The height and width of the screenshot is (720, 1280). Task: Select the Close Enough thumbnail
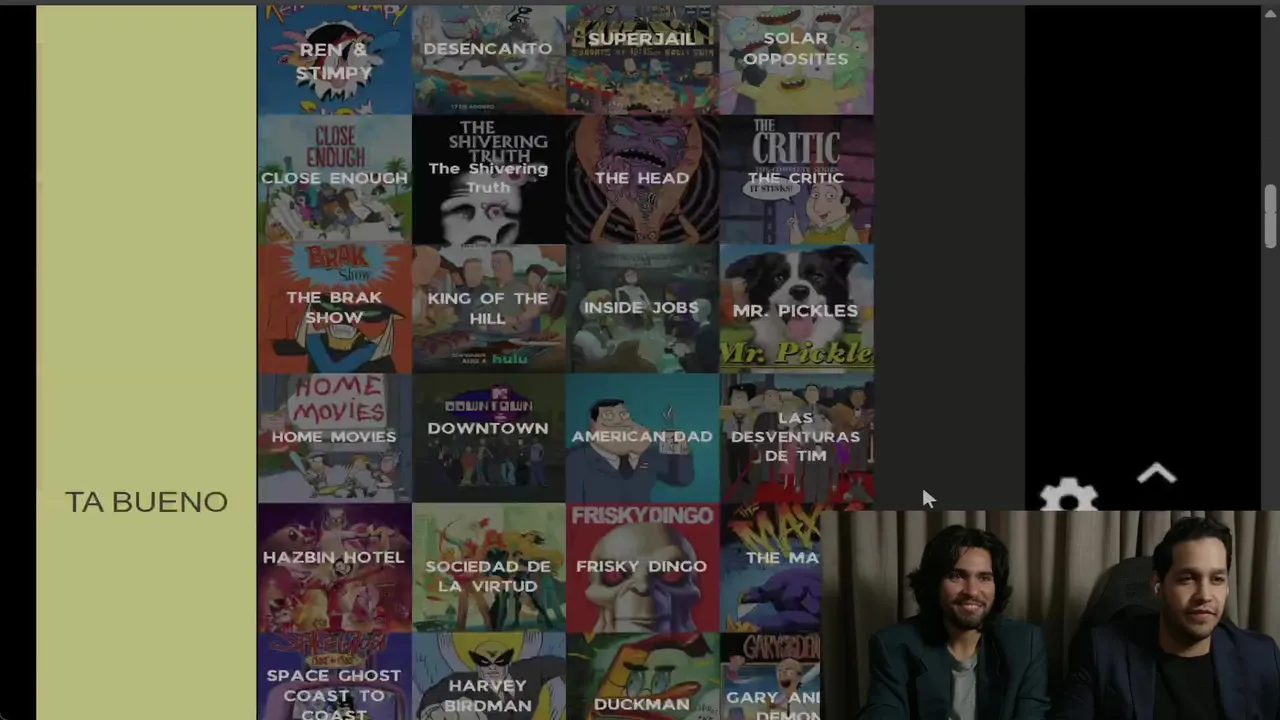334,179
